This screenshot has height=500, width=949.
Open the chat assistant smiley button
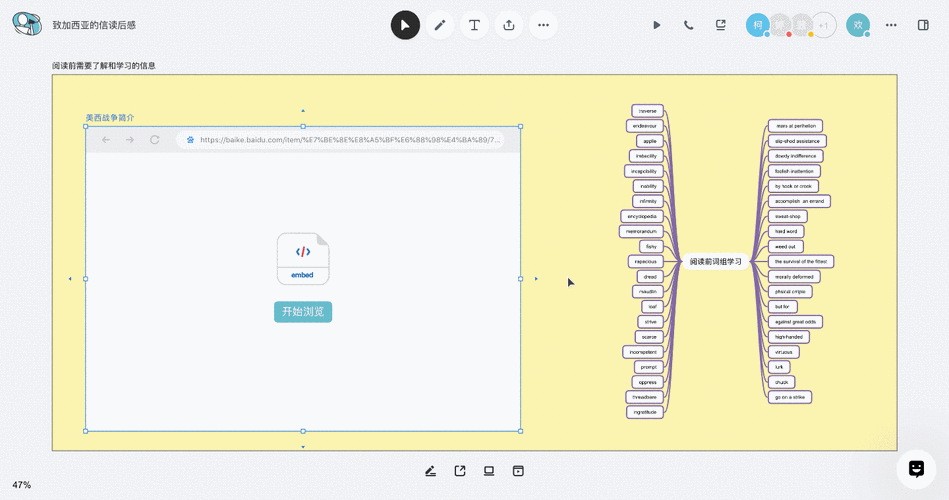tap(916, 469)
